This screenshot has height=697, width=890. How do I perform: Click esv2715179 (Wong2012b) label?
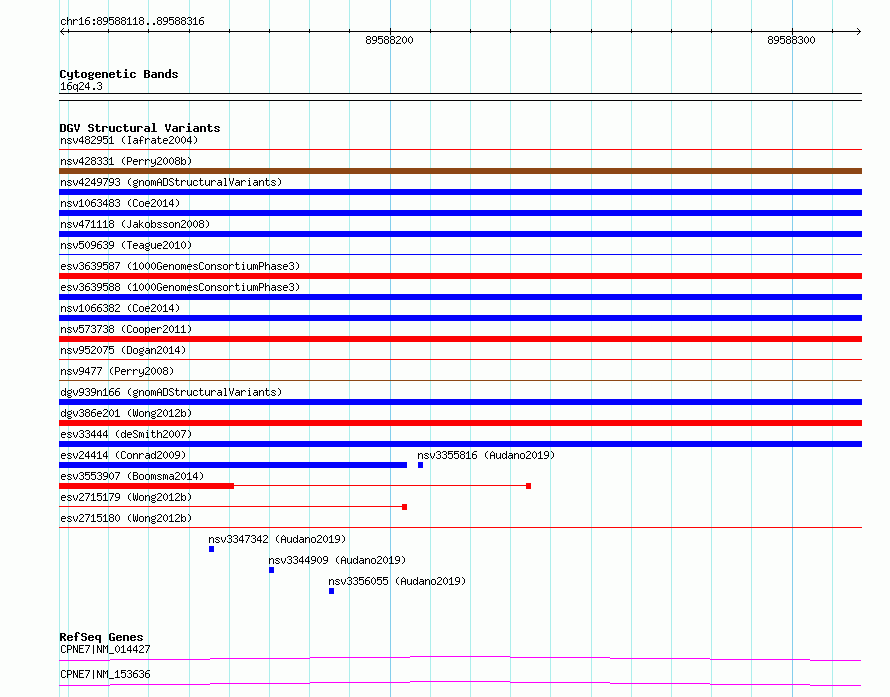(x=126, y=497)
